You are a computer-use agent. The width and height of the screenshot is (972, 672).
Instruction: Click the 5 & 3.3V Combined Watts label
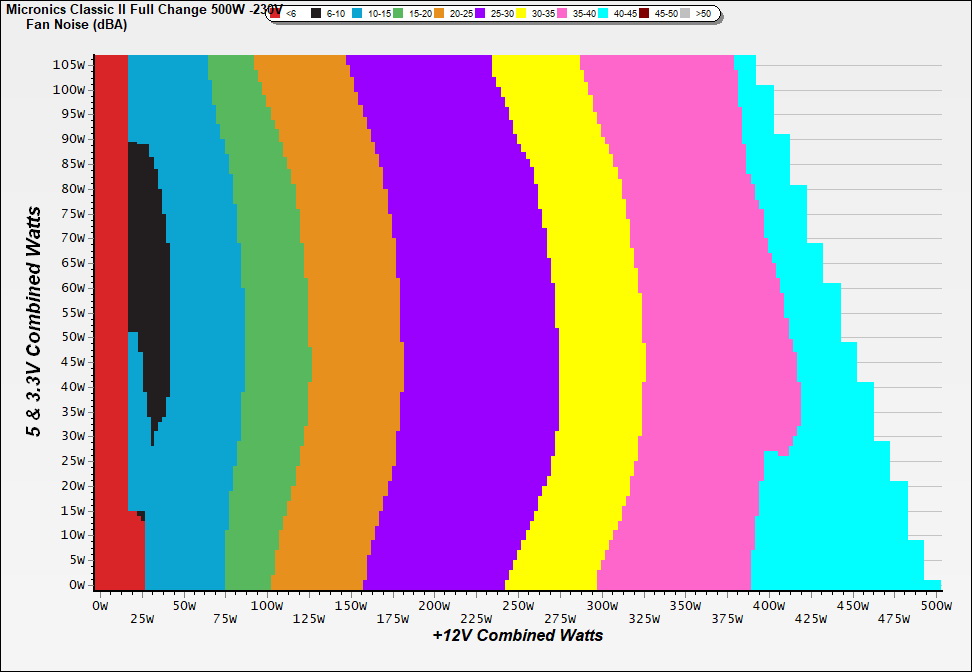point(35,322)
